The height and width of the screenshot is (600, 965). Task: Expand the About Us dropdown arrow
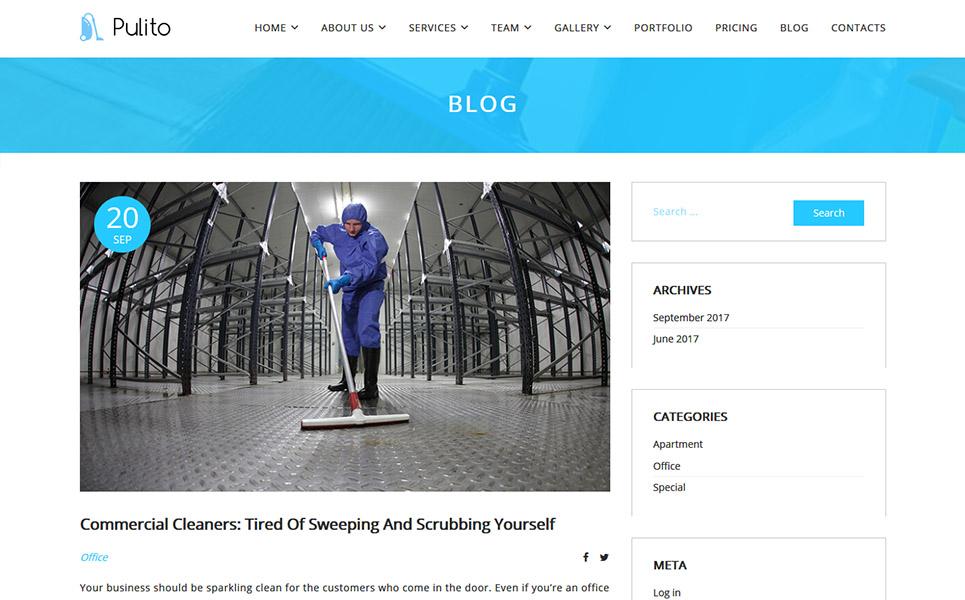coord(382,28)
